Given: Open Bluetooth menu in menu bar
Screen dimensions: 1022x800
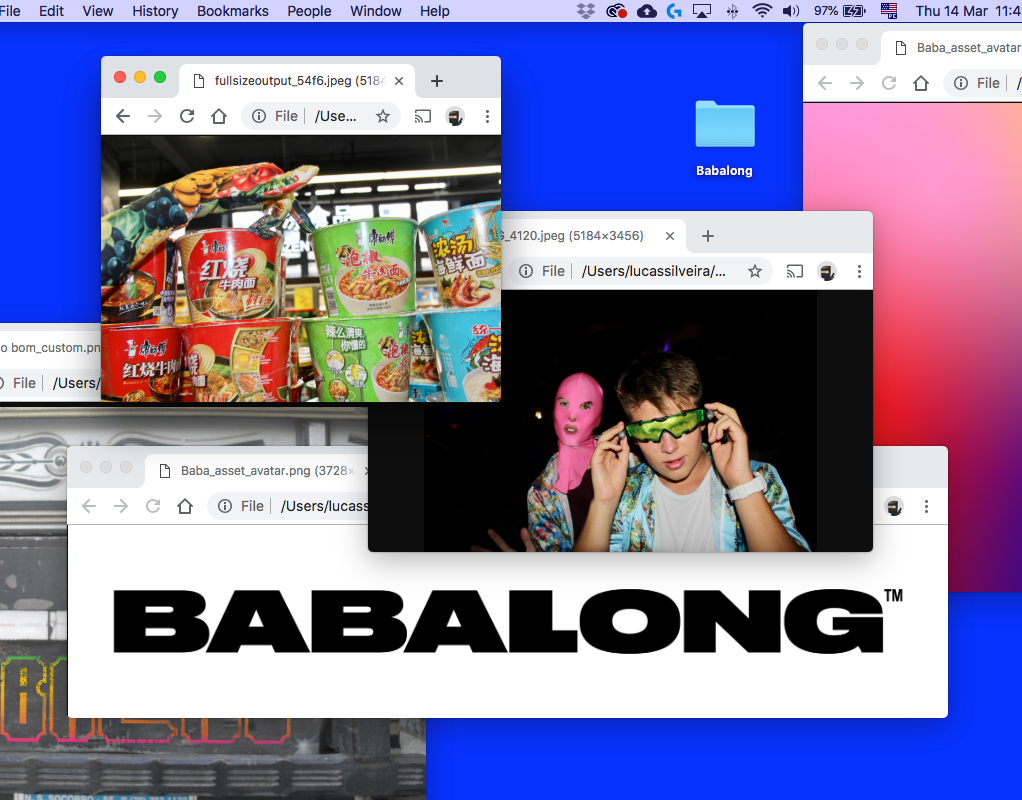Looking at the screenshot, I should (x=733, y=11).
